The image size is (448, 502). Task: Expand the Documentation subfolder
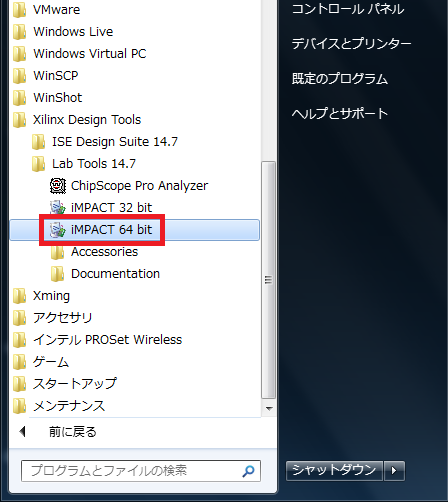(105, 274)
